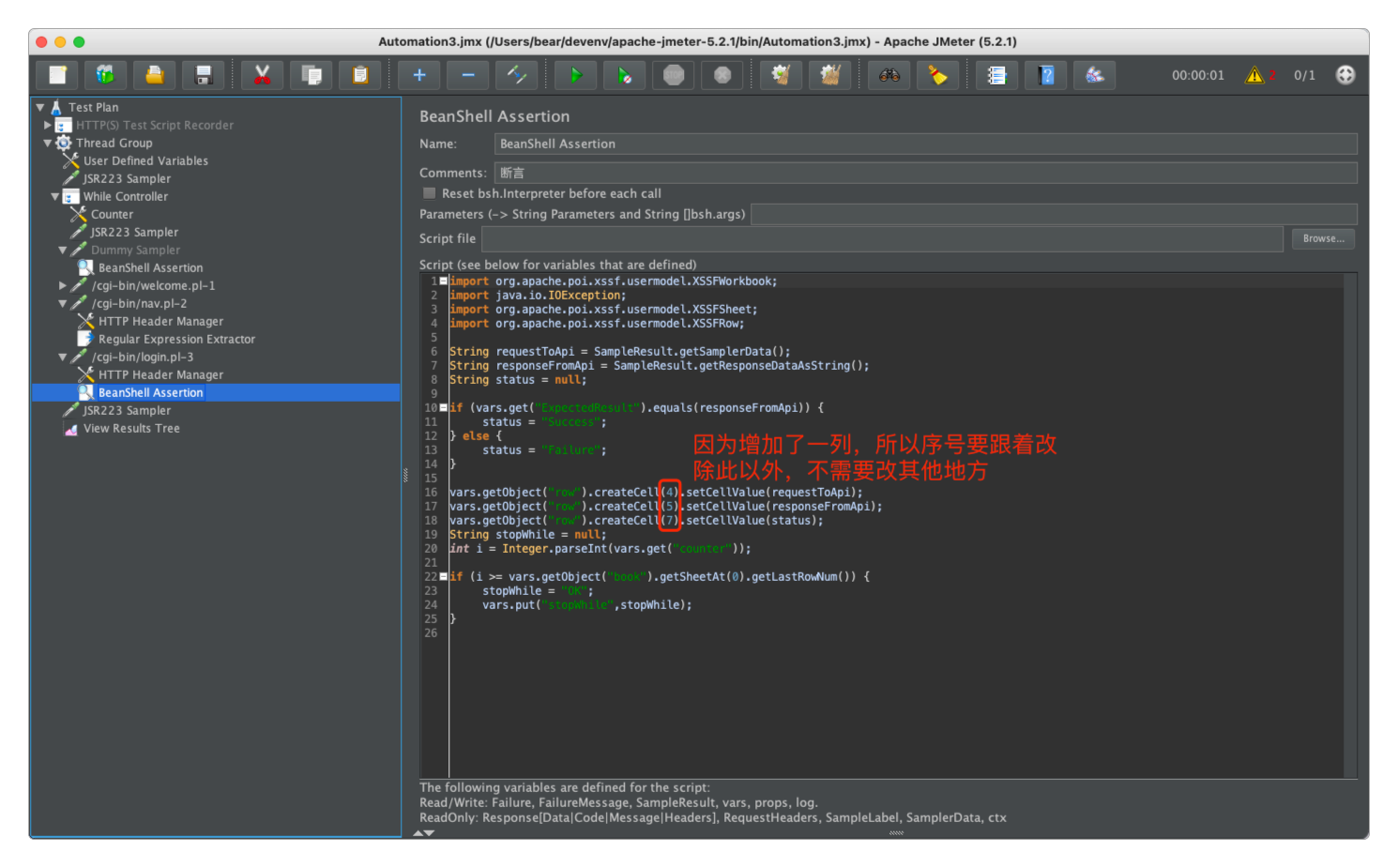Click the splitter arrows below variables text
The image size is (1398, 868).
click(x=424, y=832)
